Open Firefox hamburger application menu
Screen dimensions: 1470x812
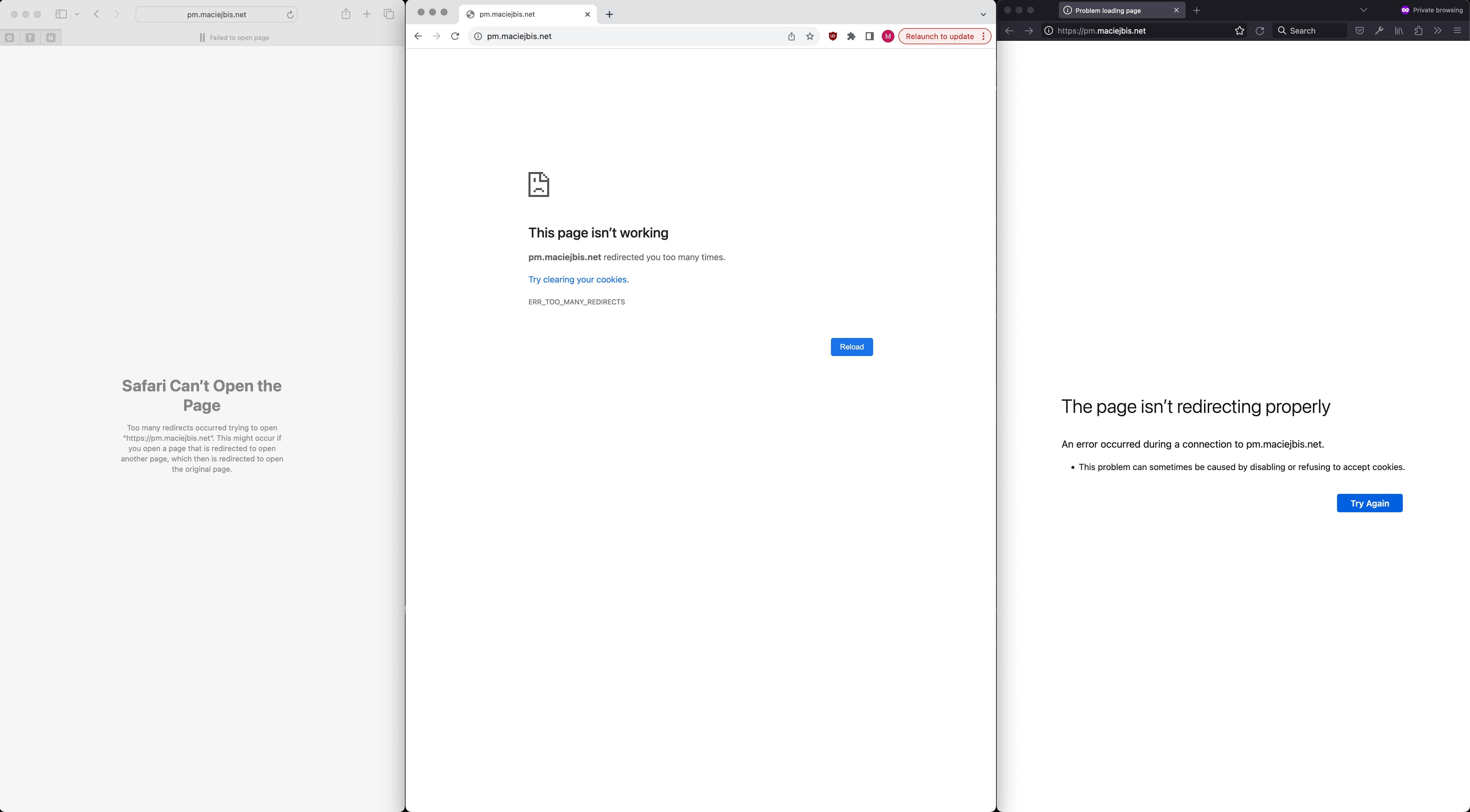point(1457,31)
